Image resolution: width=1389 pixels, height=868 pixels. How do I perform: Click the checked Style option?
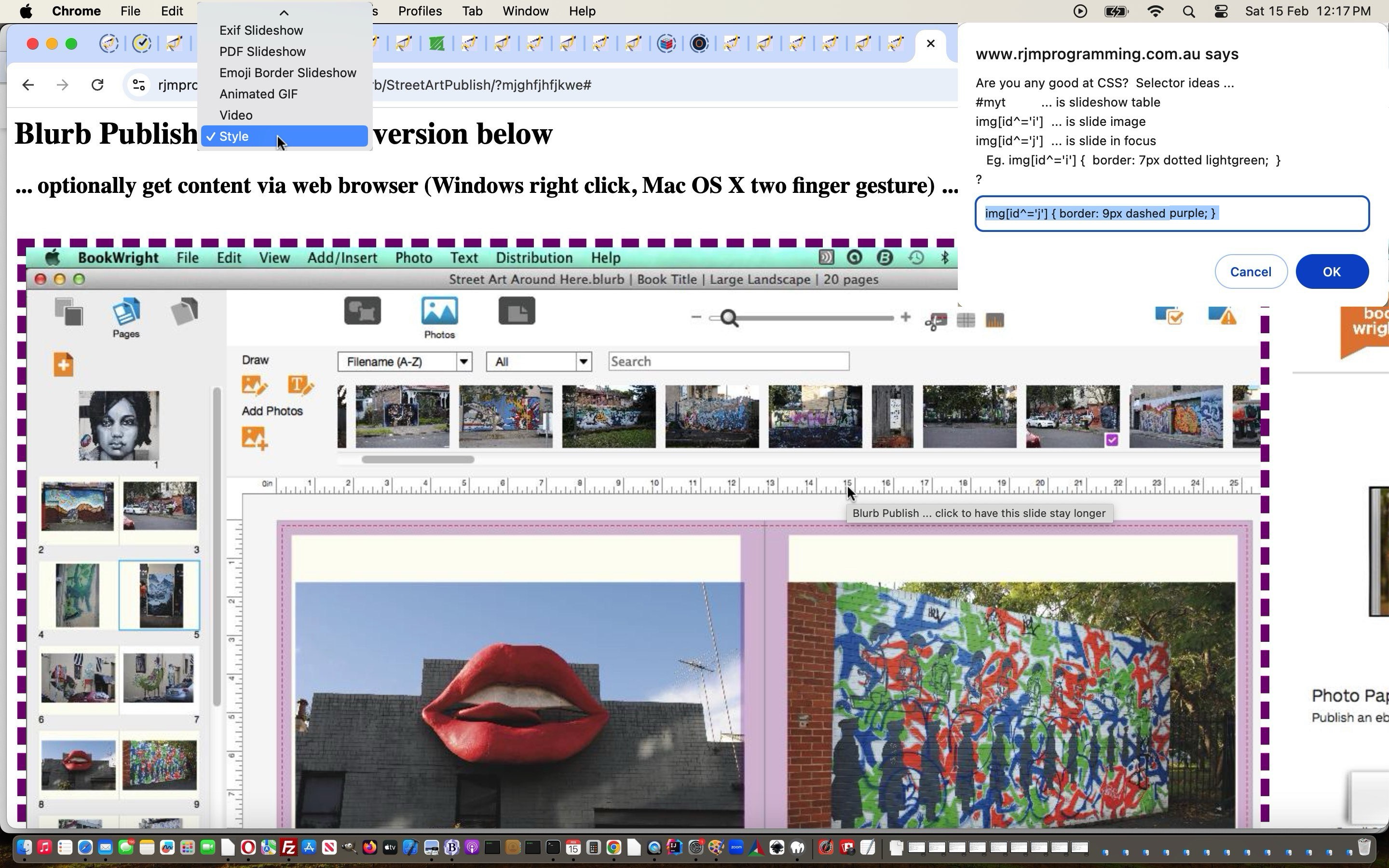(284, 136)
